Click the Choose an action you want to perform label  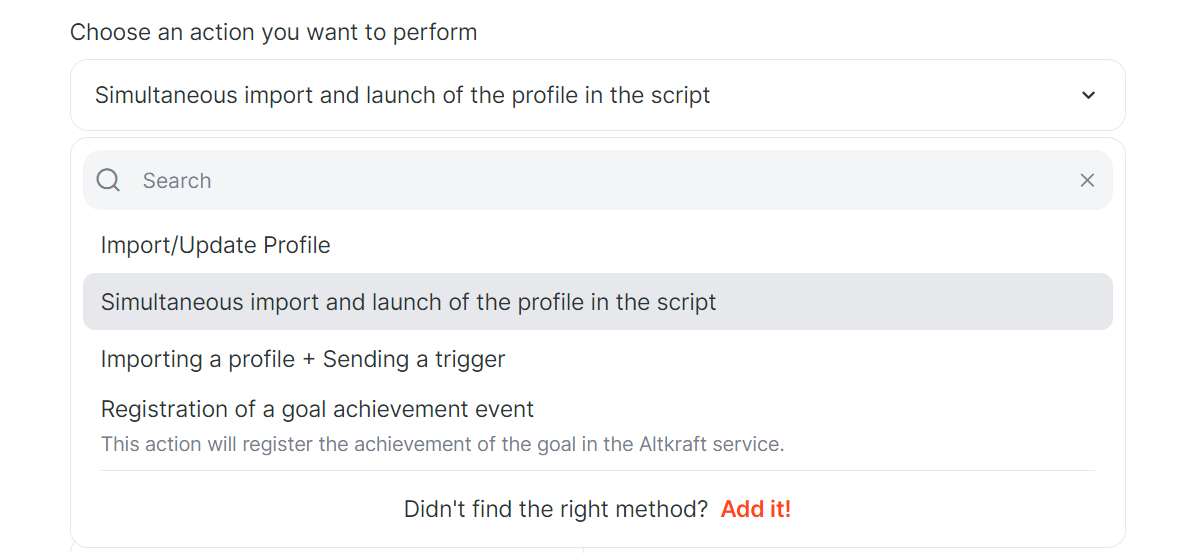[273, 33]
